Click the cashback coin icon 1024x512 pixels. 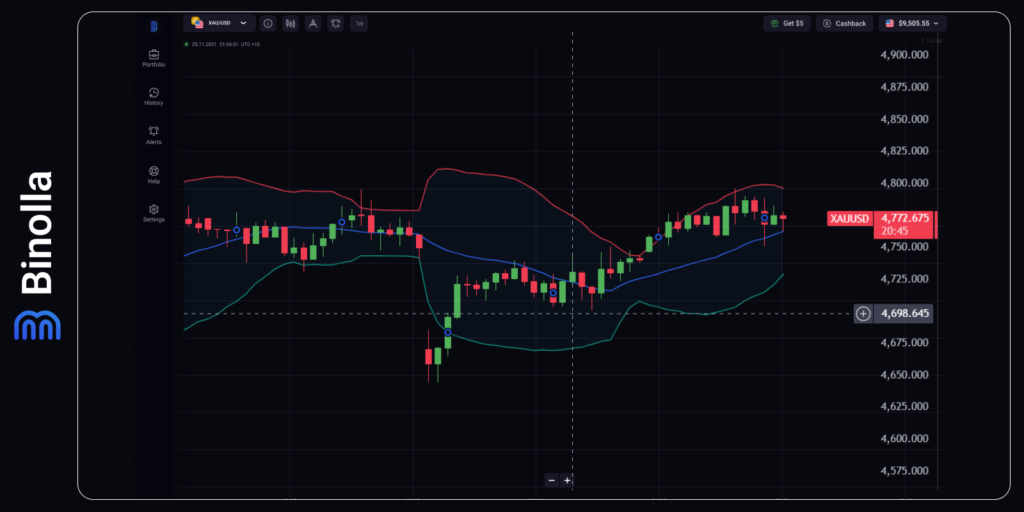coord(827,24)
